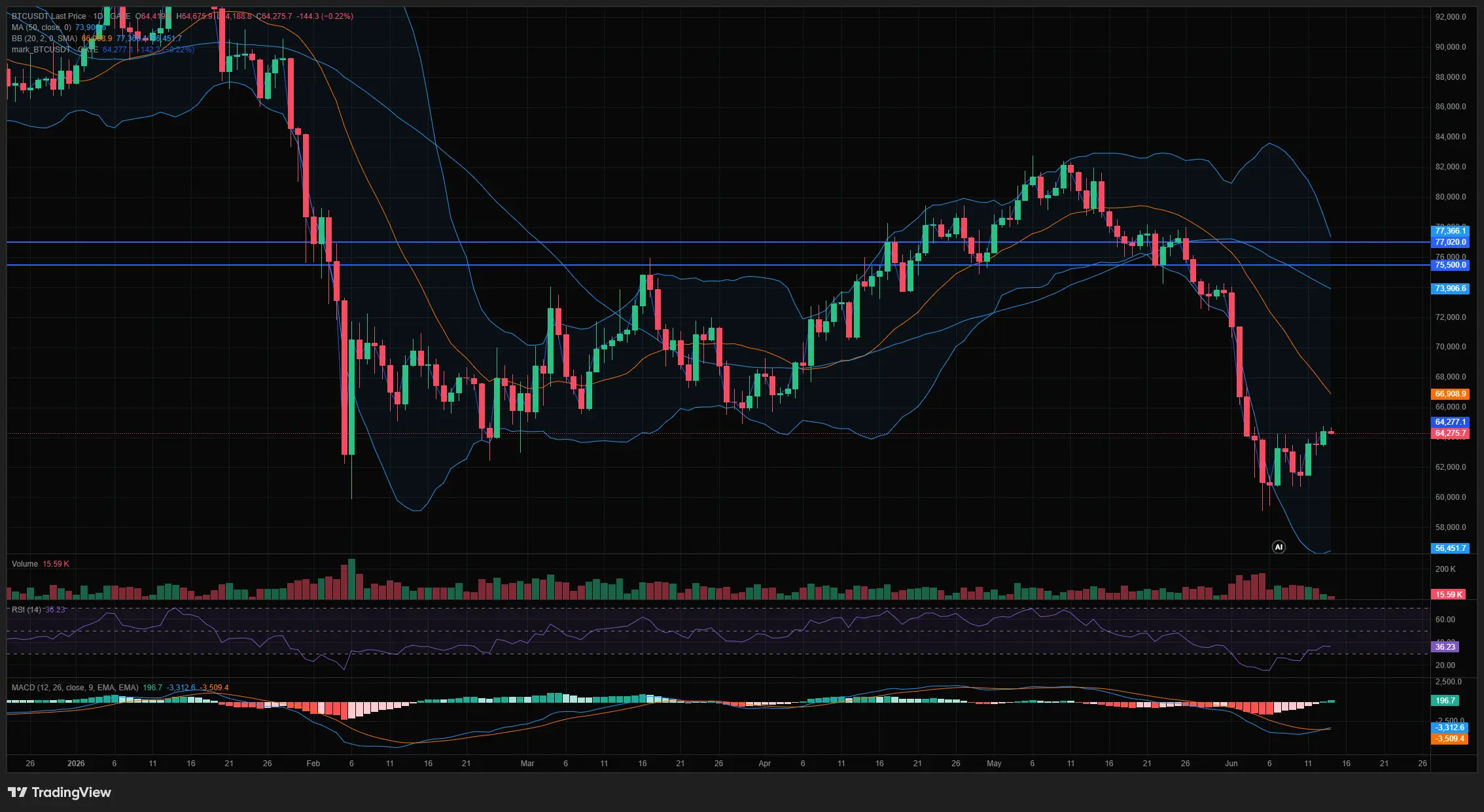Image resolution: width=1484 pixels, height=812 pixels.
Task: Click the 36.23 RSI axis tag
Action: coord(1445,647)
